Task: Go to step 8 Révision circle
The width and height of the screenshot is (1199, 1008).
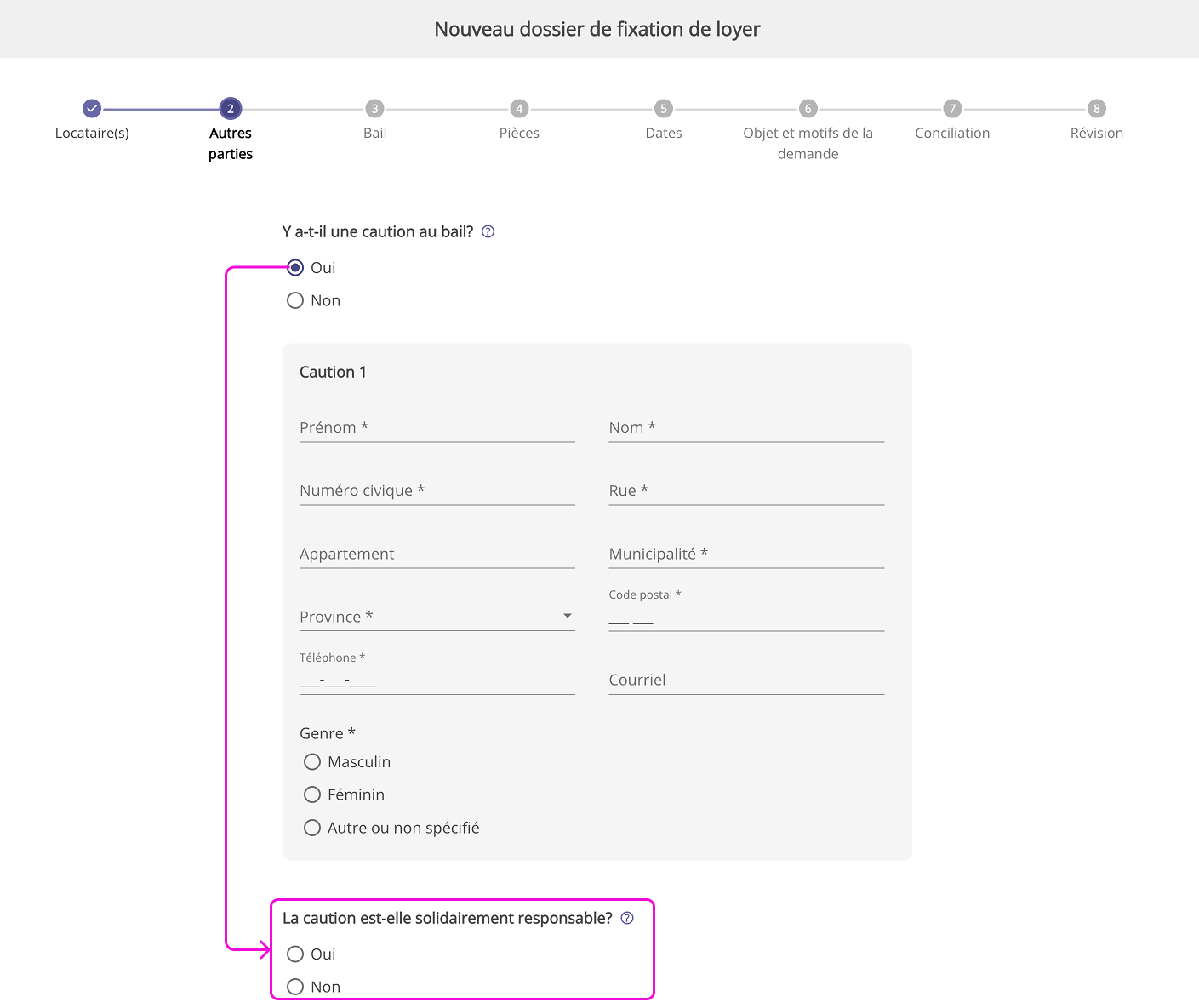Action: pos(1096,109)
